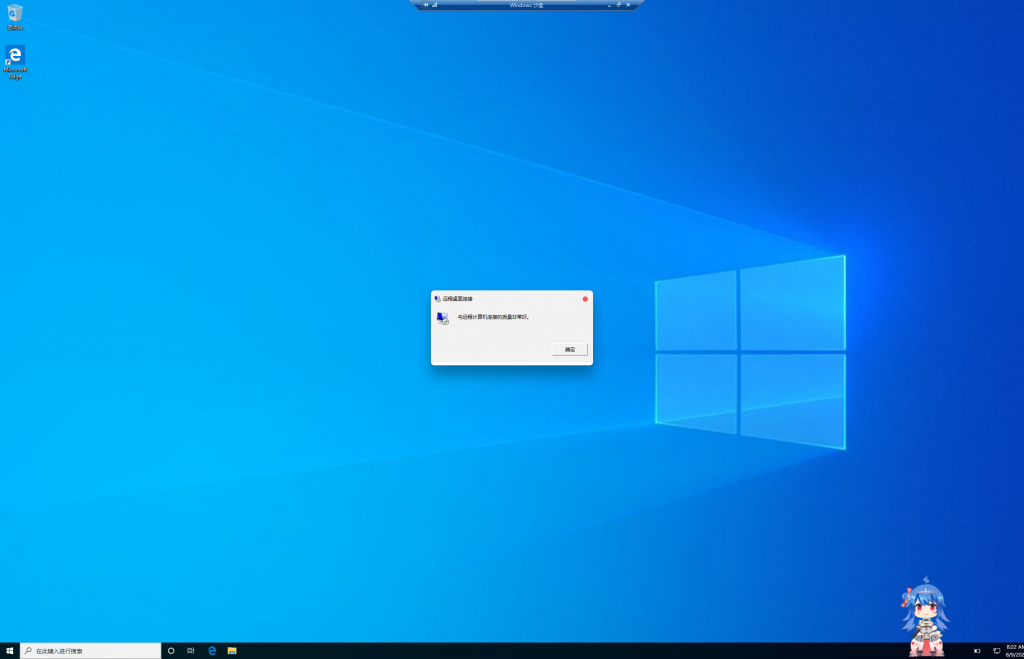Open Cortana from the taskbar
Screen dimensions: 1024x659
click(x=171, y=651)
